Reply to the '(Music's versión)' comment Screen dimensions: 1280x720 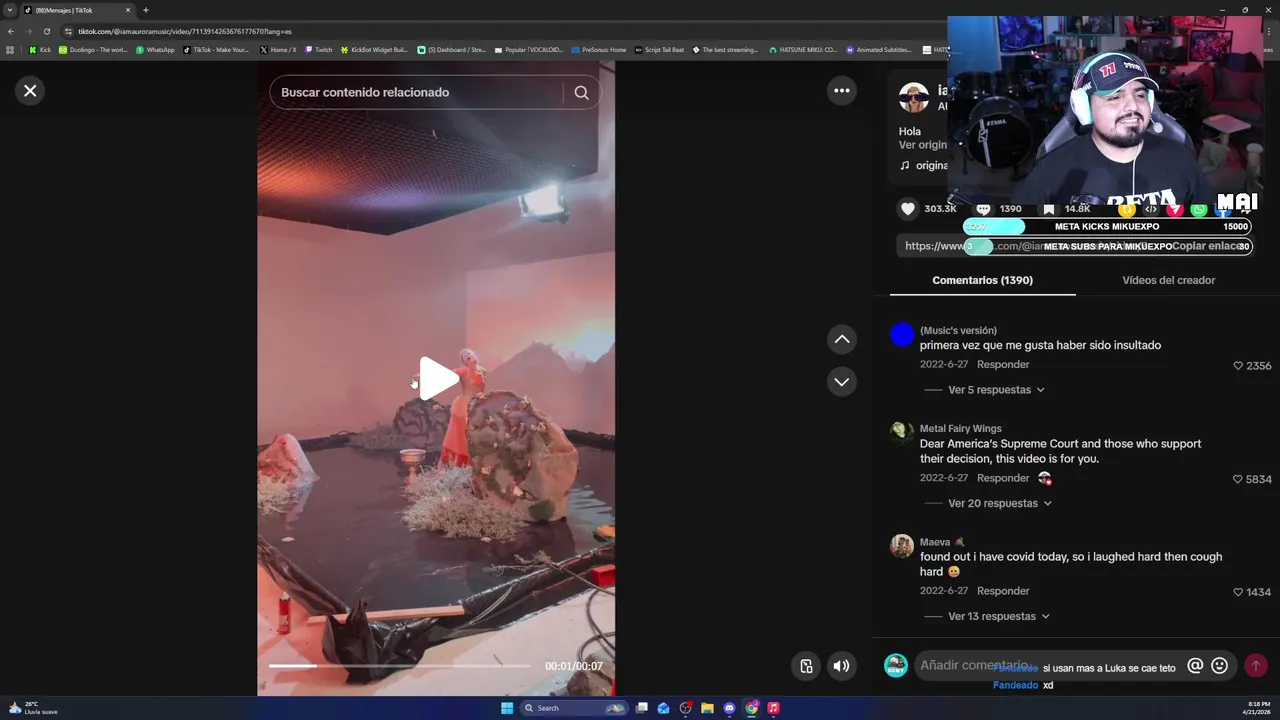point(1003,365)
